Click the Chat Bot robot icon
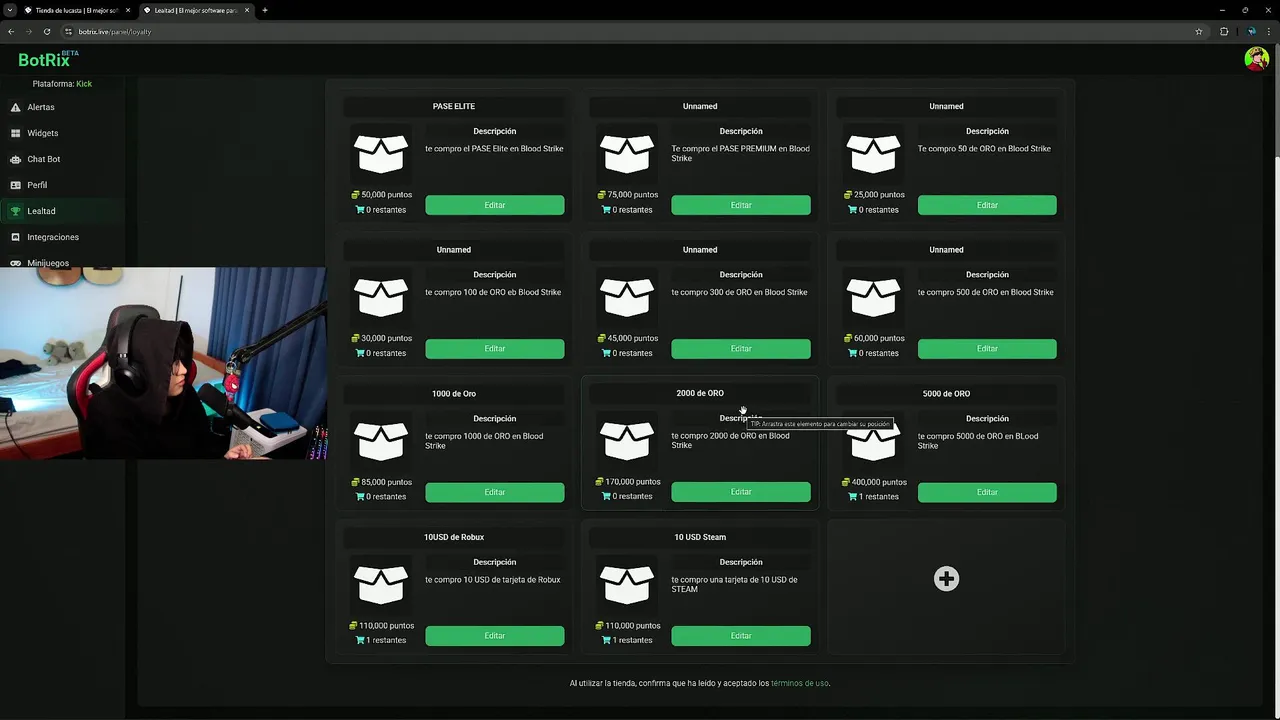The width and height of the screenshot is (1280, 720). tap(16, 159)
